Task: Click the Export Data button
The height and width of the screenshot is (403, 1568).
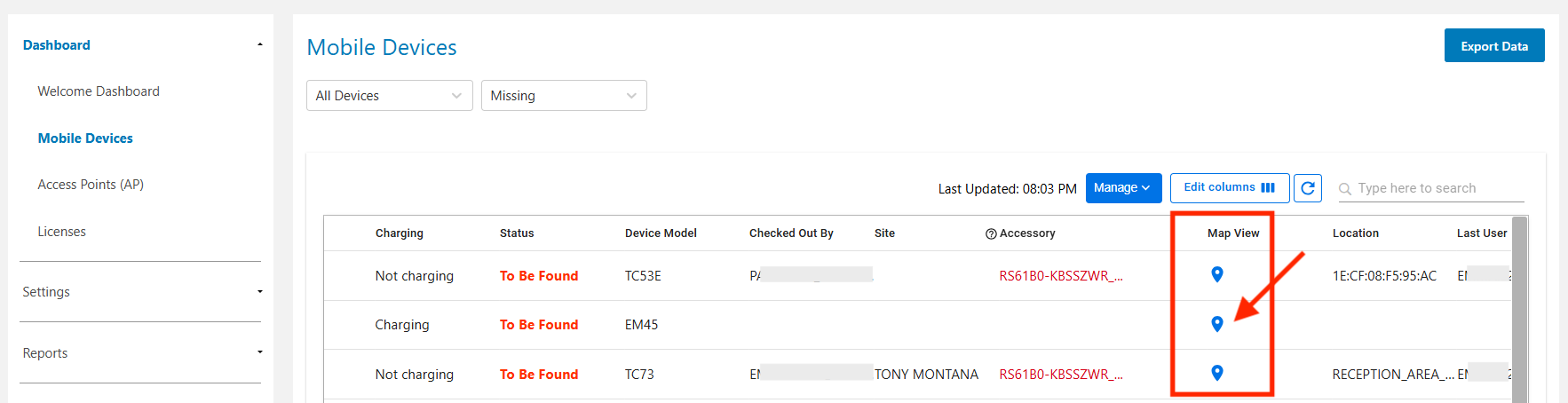Action: coord(1494,46)
